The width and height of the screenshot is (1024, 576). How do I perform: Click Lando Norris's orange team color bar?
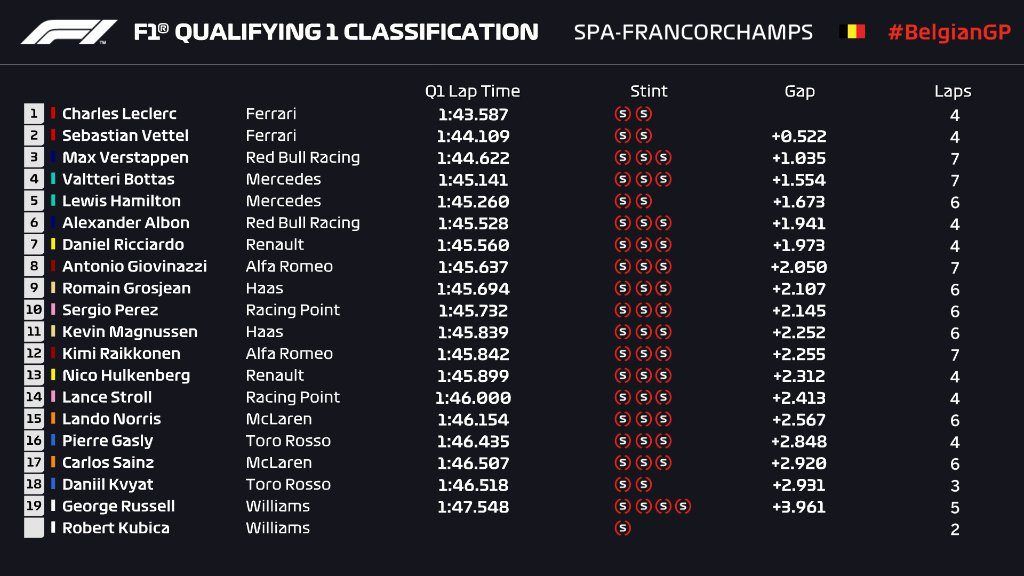click(x=53, y=419)
